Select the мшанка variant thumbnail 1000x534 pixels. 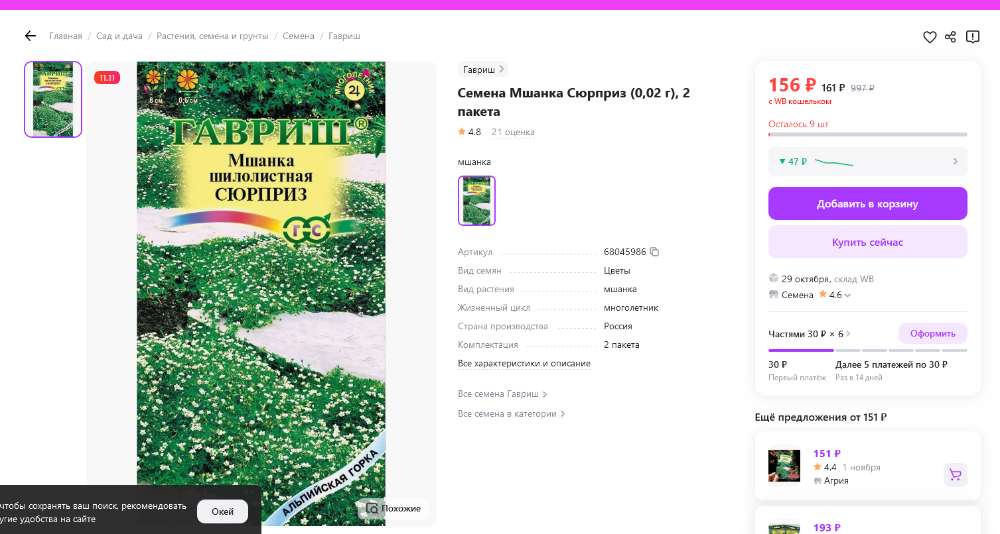(x=476, y=200)
